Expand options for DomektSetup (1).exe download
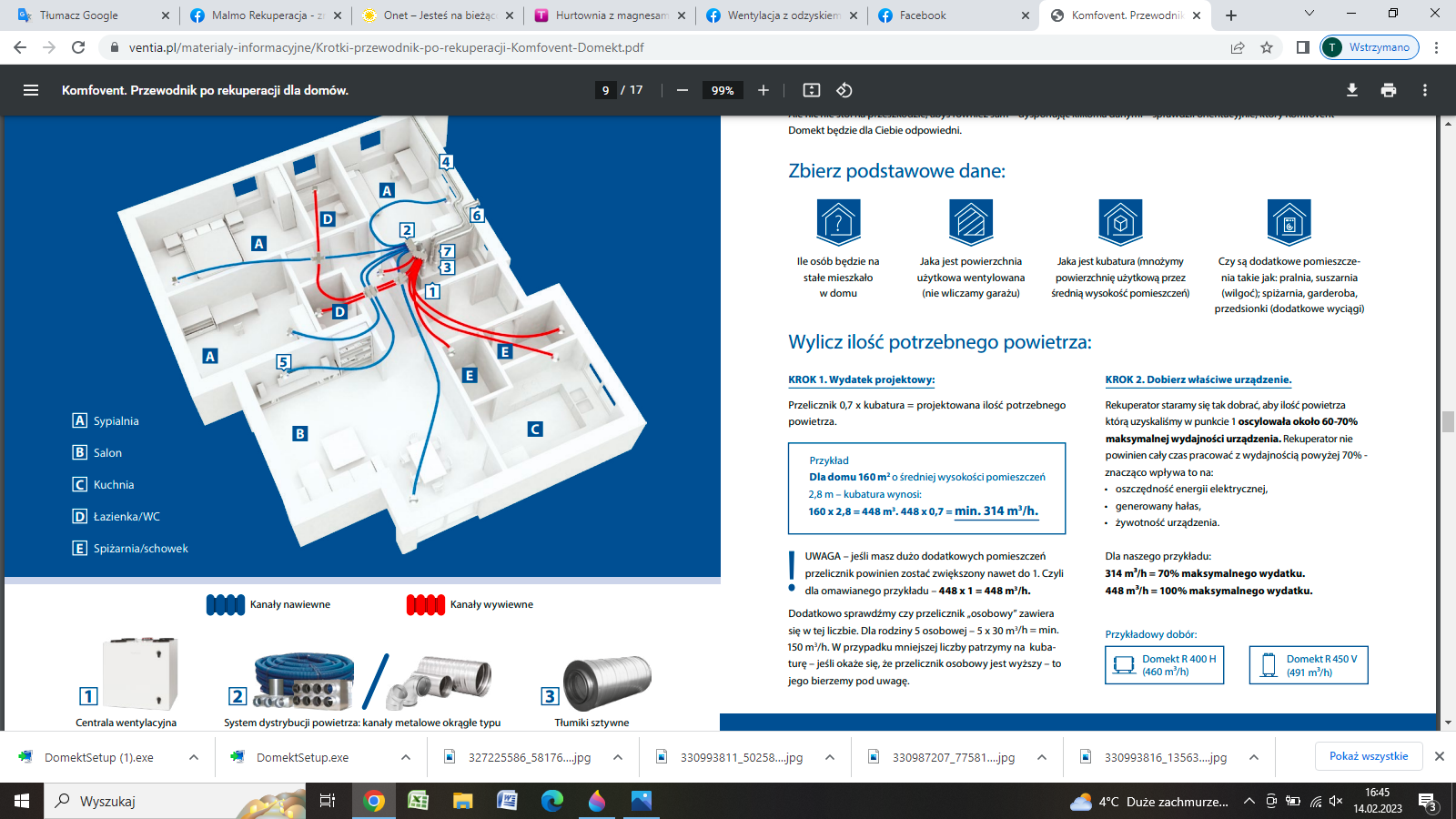1456x819 pixels. 194,757
